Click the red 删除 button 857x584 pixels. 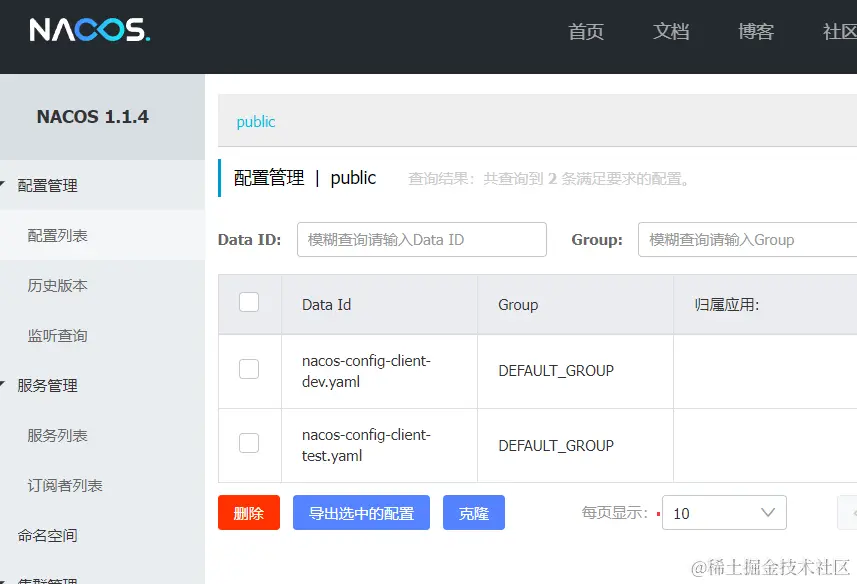click(x=249, y=512)
